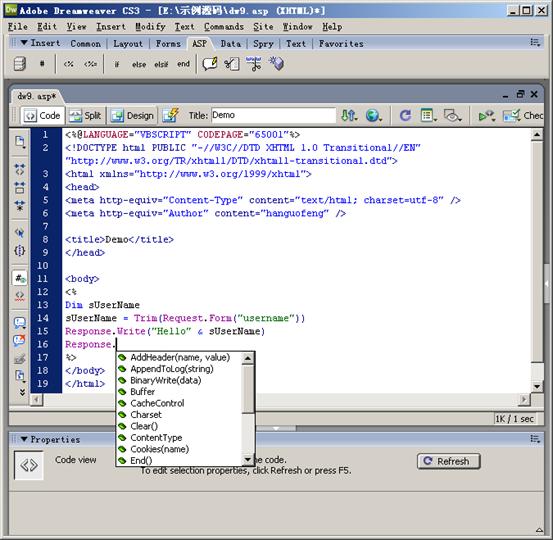Refresh Design View with the circular arrow icon
Viewport: 553px width, 540px height.
pos(405,115)
